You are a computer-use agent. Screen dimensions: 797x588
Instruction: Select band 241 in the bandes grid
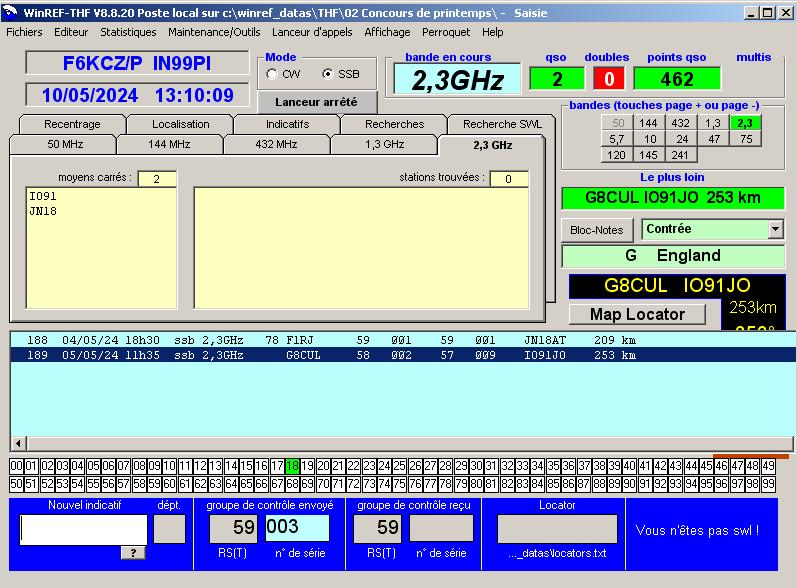[680, 155]
